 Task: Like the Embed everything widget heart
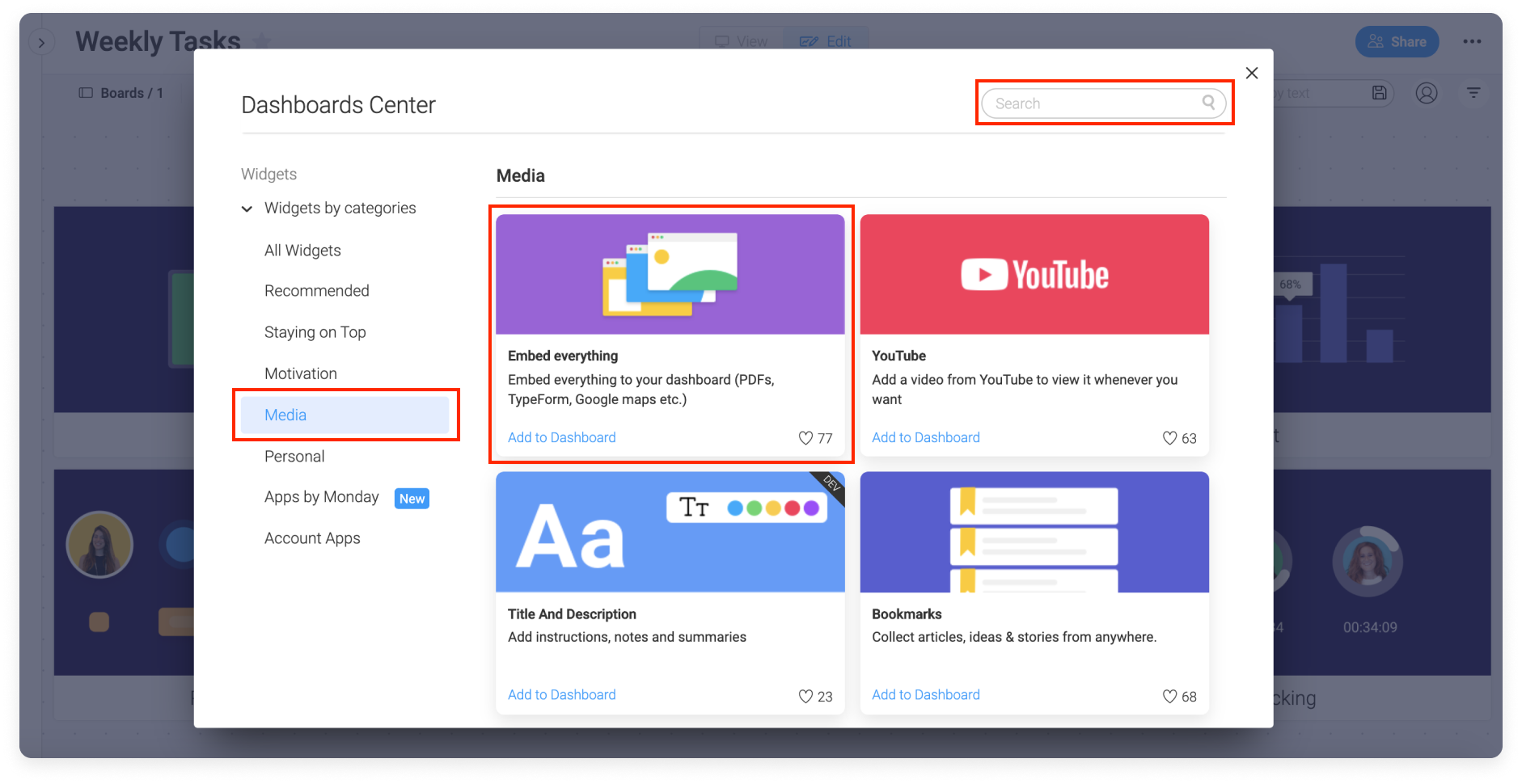(x=805, y=438)
